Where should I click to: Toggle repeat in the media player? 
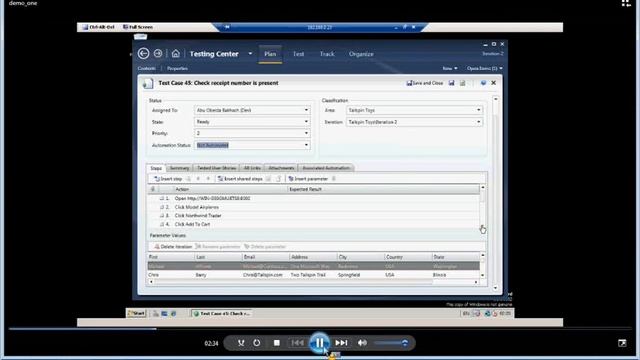click(x=256, y=343)
